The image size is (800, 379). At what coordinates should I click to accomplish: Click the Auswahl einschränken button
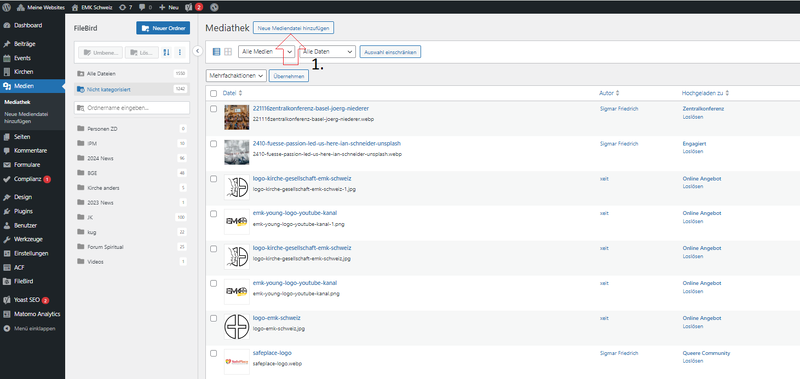click(x=390, y=52)
